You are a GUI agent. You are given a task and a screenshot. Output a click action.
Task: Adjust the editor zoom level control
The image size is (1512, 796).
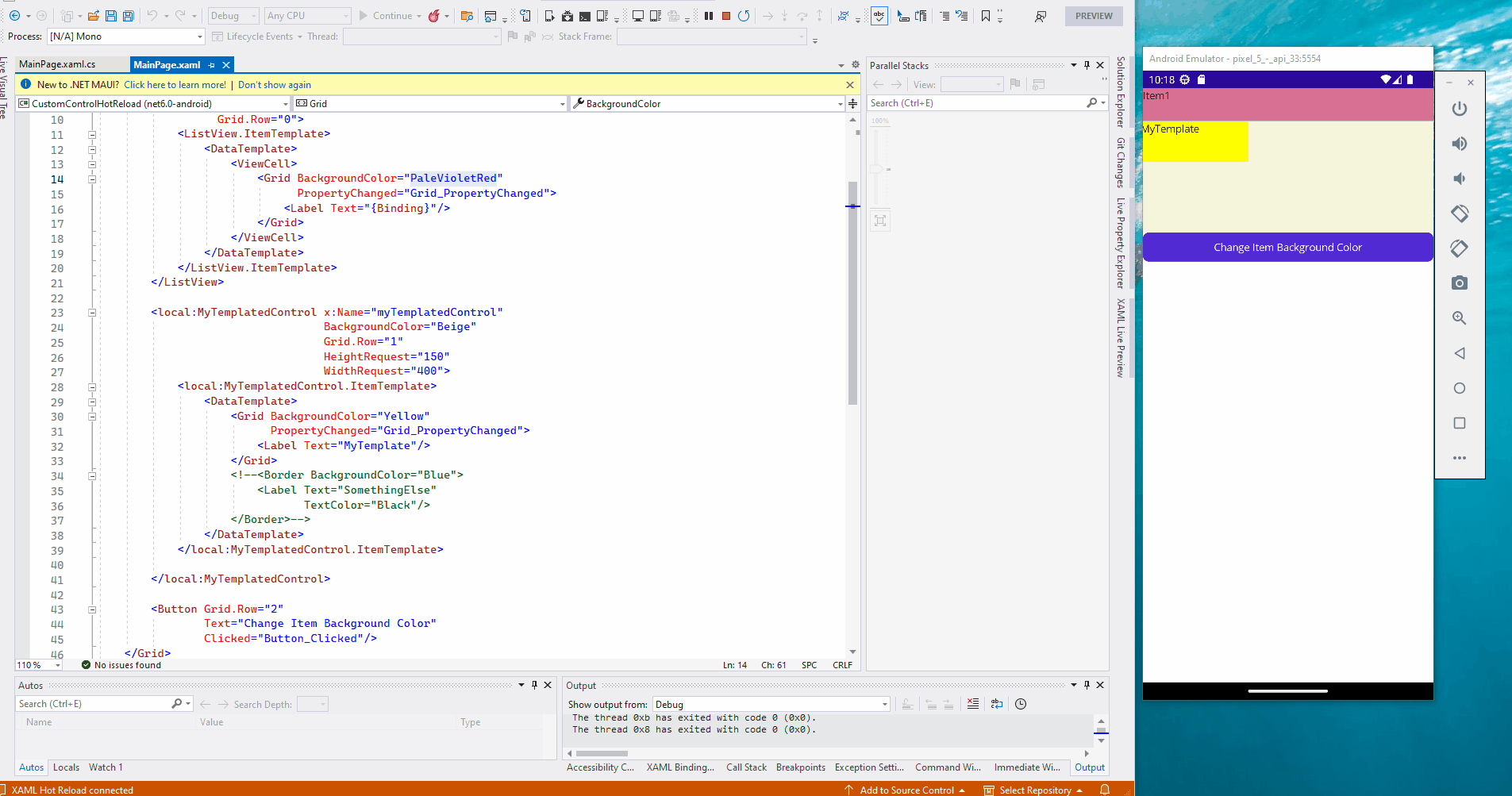coord(37,665)
